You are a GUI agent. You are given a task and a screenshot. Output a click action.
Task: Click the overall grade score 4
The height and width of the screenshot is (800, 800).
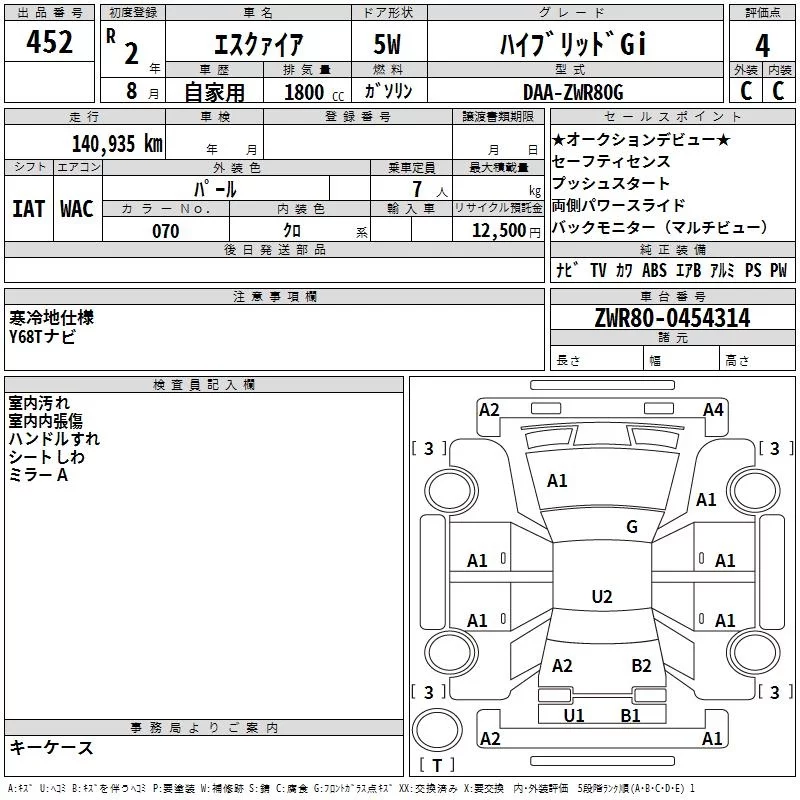[x=762, y=46]
